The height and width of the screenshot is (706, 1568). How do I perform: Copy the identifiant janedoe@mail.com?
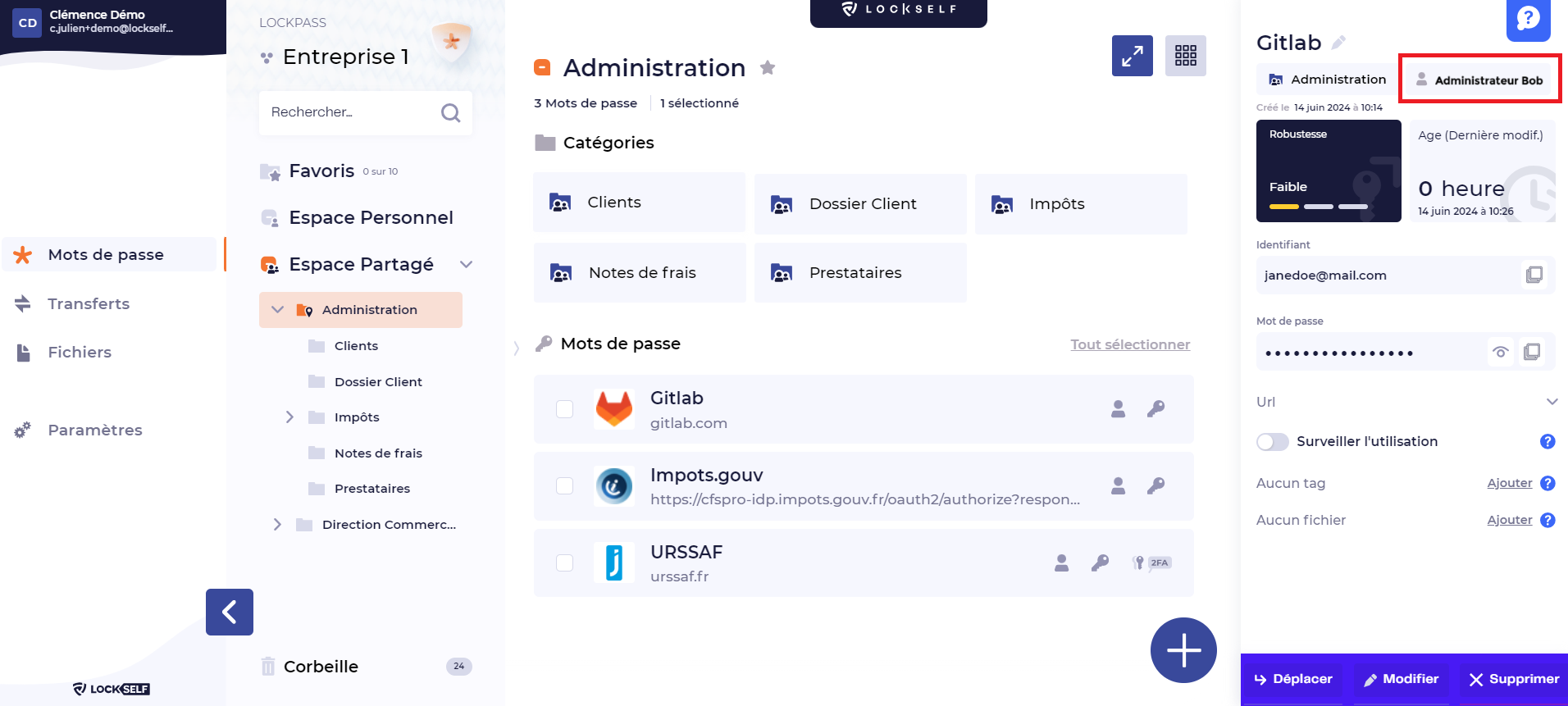1534,275
